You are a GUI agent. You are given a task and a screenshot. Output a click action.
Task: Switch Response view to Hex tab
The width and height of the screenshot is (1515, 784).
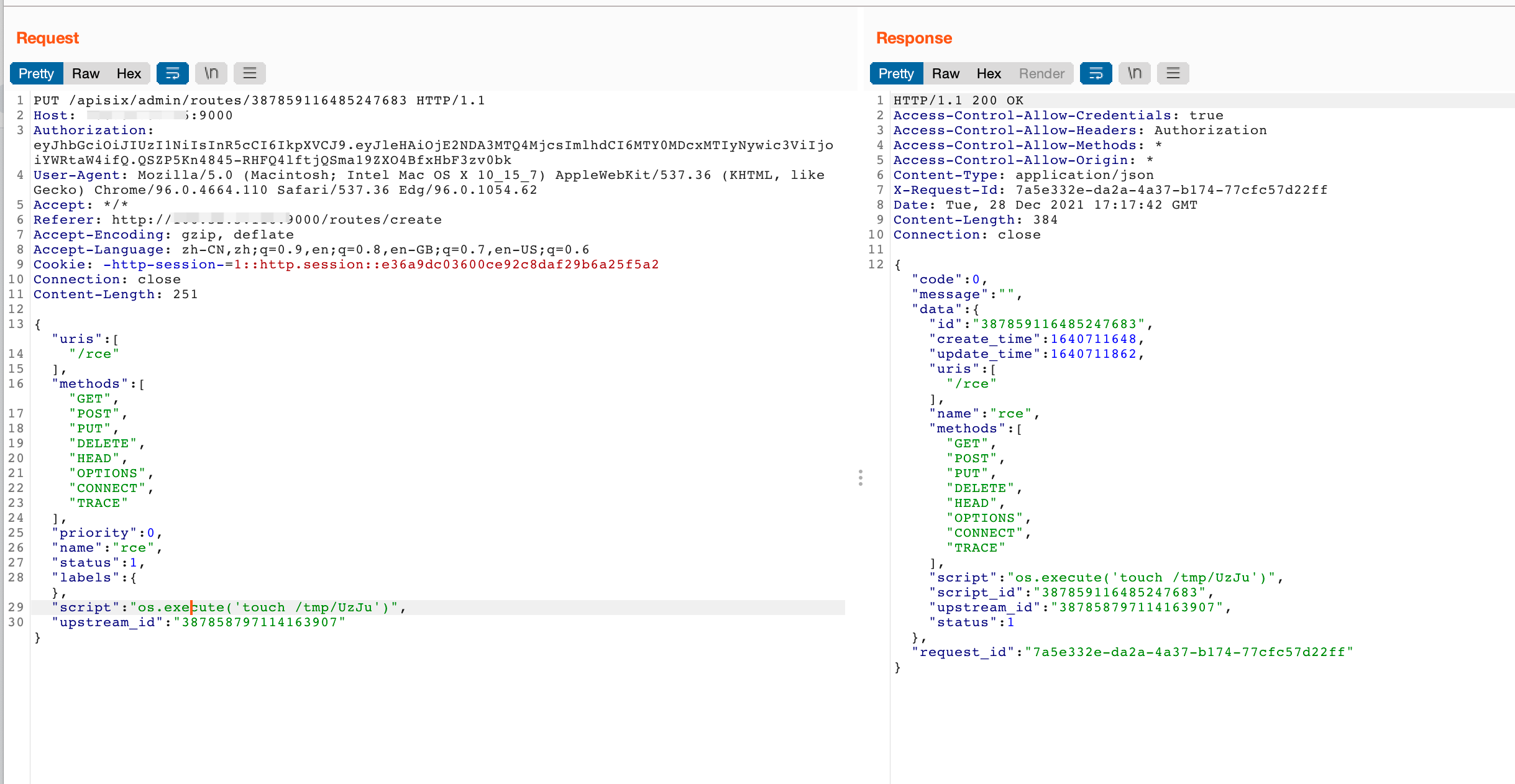989,73
